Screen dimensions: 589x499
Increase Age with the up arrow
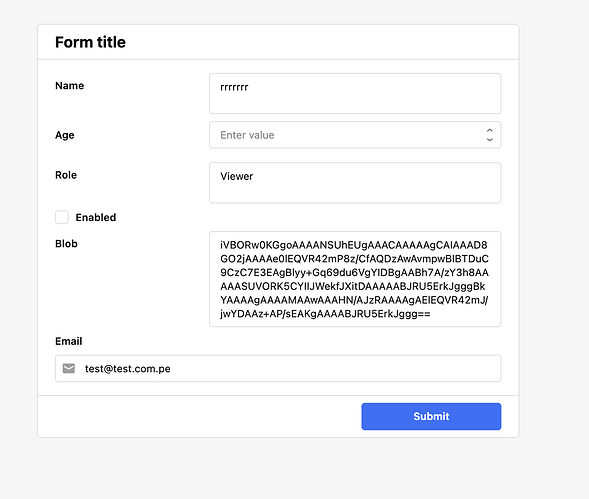(489, 130)
